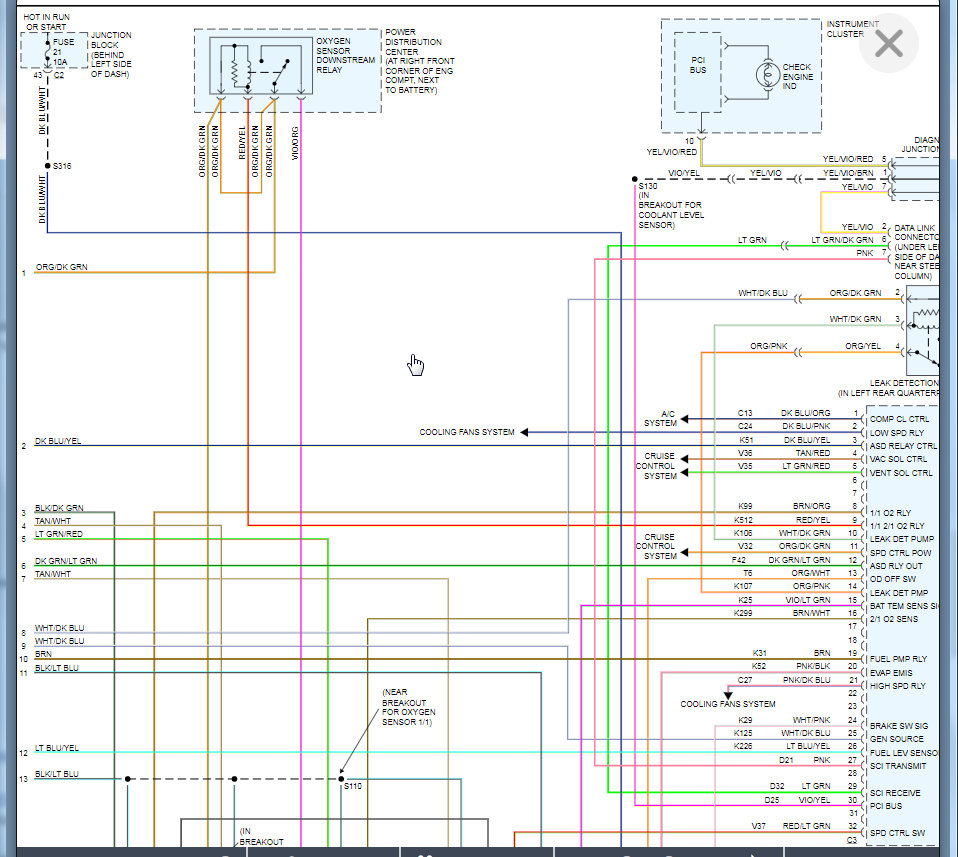Screen dimensions: 958x857
Task: Click the 'LEAK DET PUMP' pin label
Action: click(902, 539)
